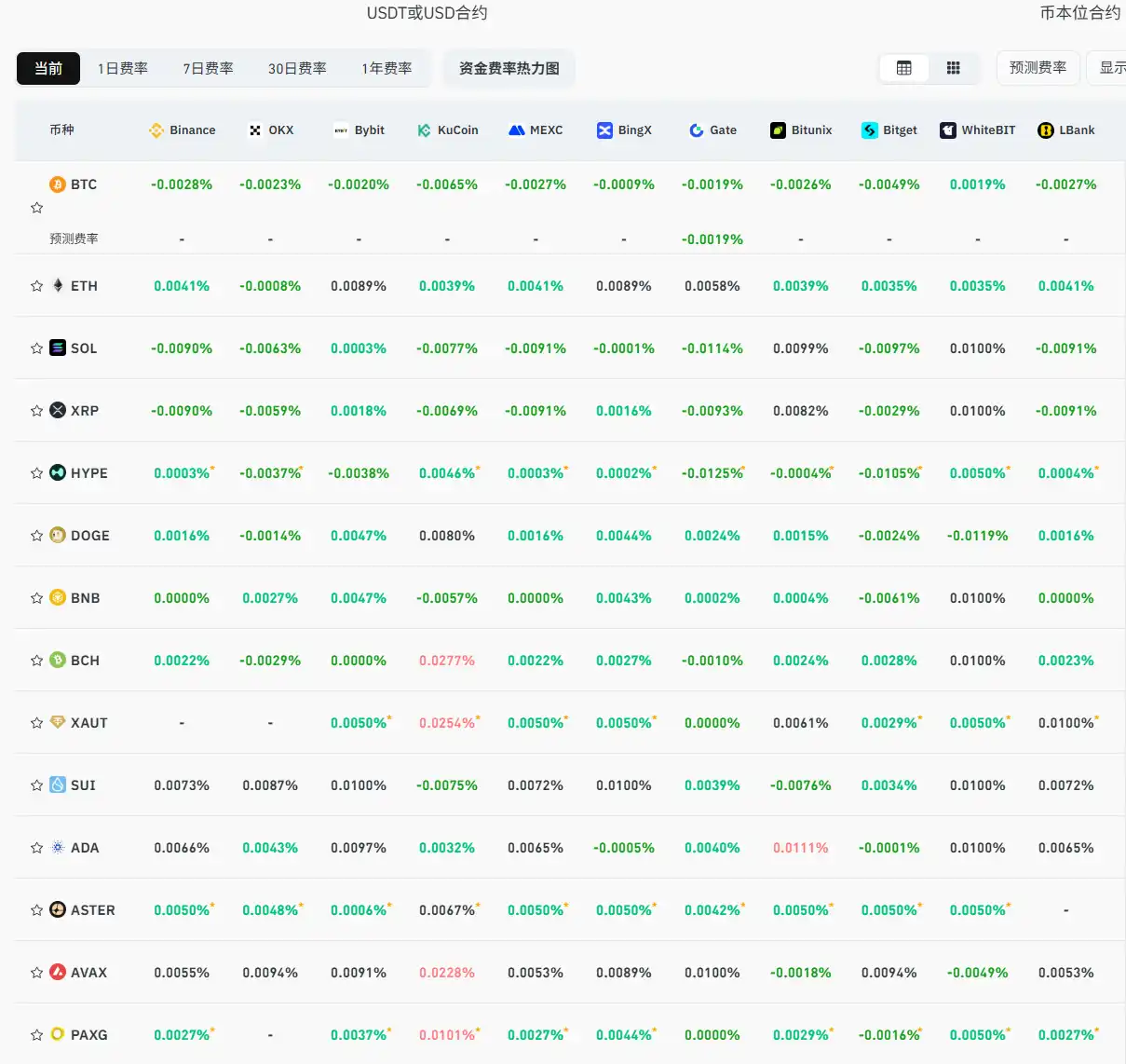Switch to the 7日费率 tab
Viewport: 1126px width, 1064px height.
click(x=208, y=67)
